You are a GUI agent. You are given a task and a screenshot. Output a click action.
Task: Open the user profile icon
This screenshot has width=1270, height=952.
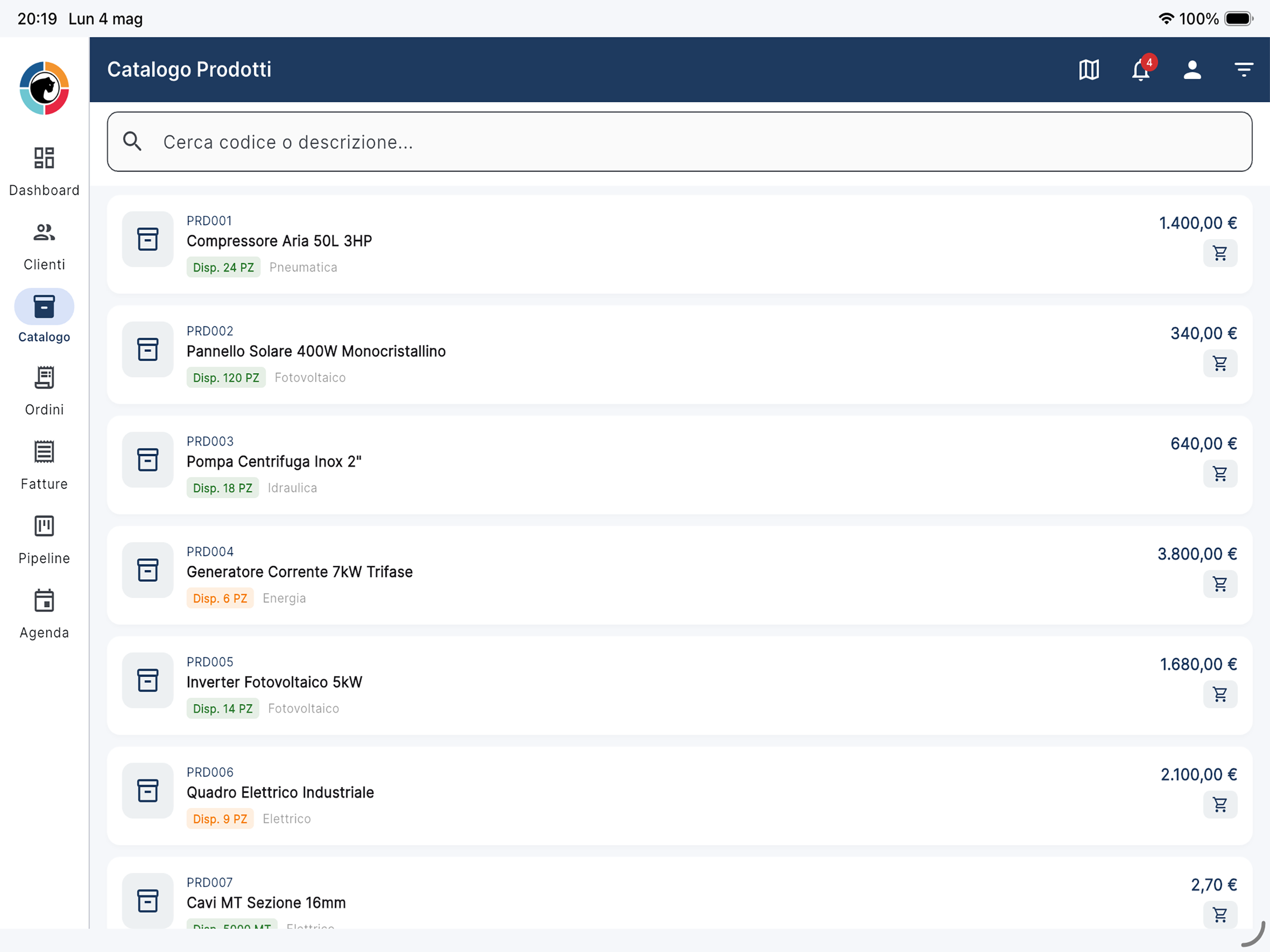1192,70
